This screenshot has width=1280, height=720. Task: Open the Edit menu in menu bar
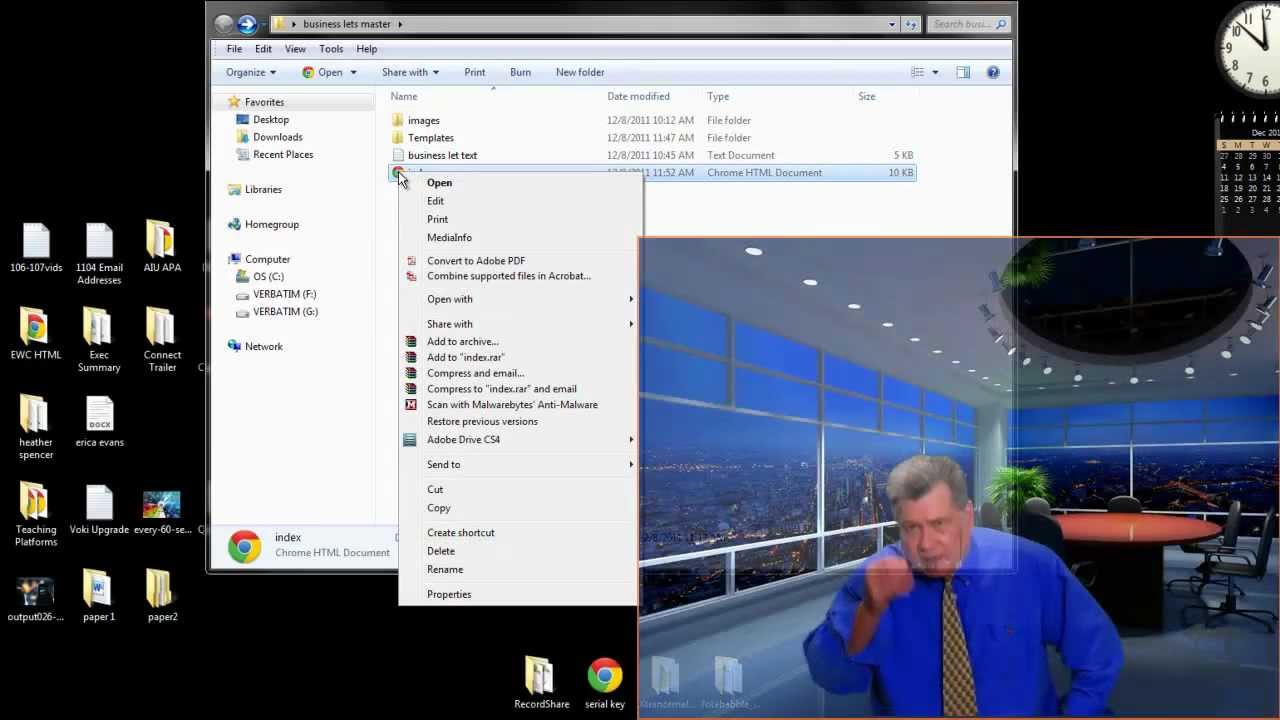(x=263, y=49)
